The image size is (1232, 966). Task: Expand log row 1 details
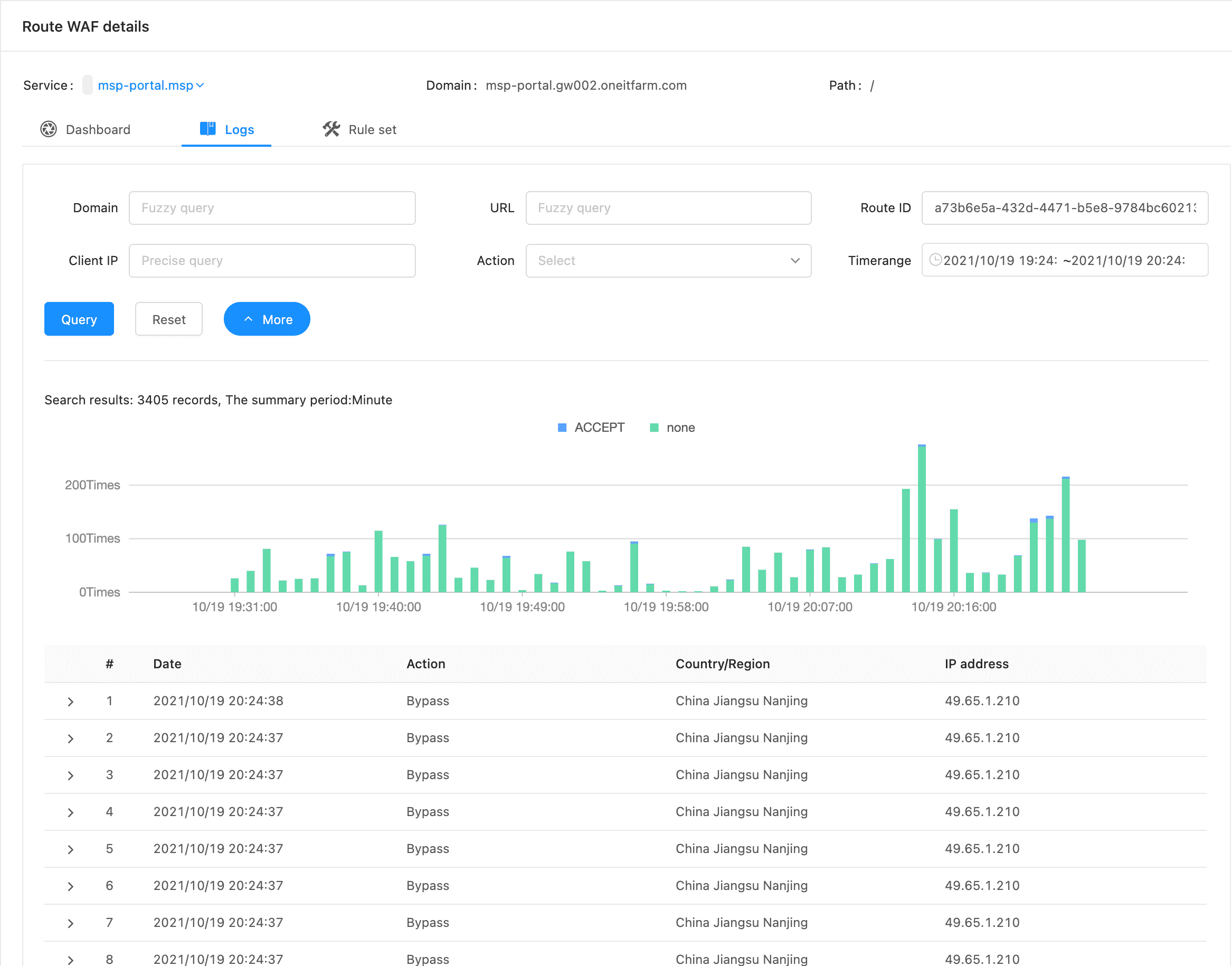(x=71, y=702)
